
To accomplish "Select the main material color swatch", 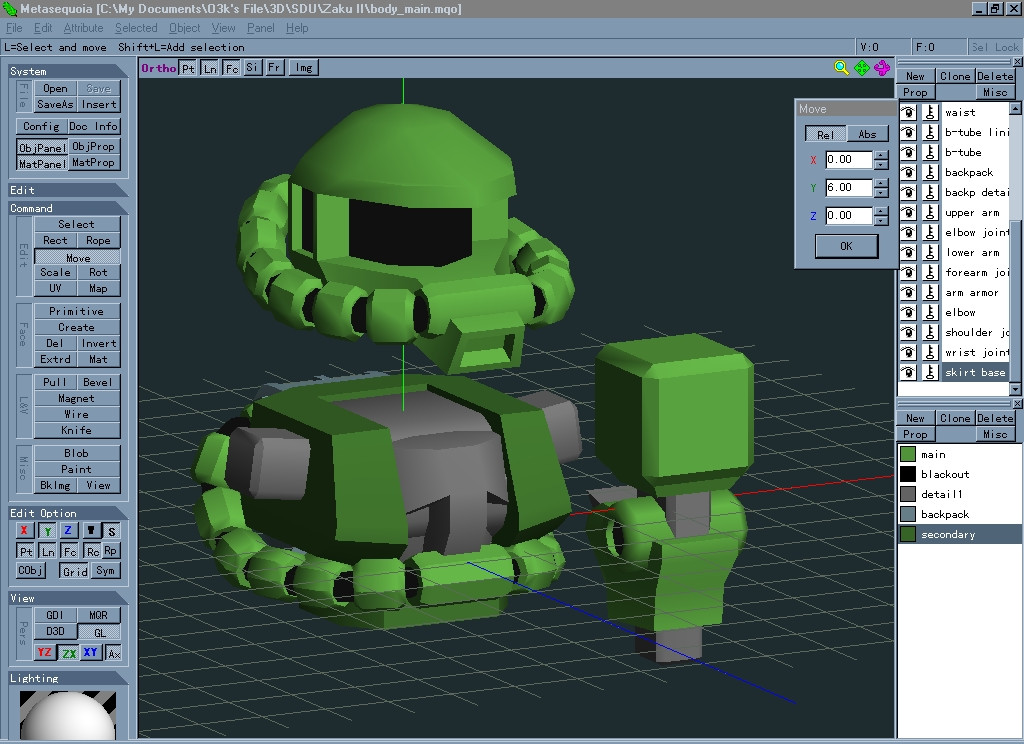I will pyautogui.click(x=908, y=454).
